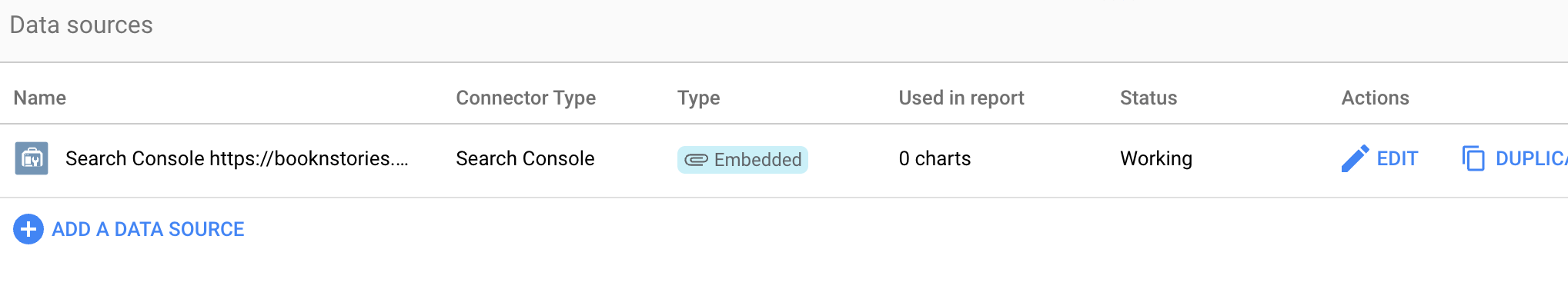Select the Type column header

pyautogui.click(x=699, y=98)
